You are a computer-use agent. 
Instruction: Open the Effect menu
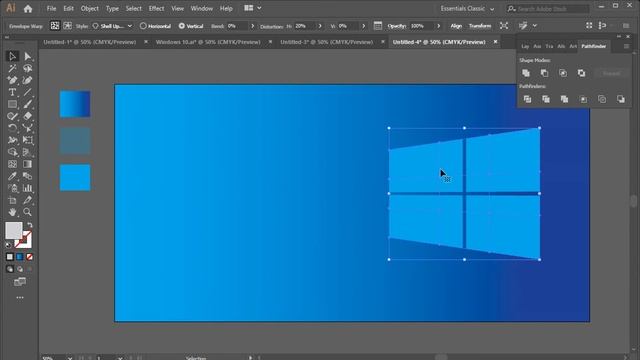[x=156, y=9]
